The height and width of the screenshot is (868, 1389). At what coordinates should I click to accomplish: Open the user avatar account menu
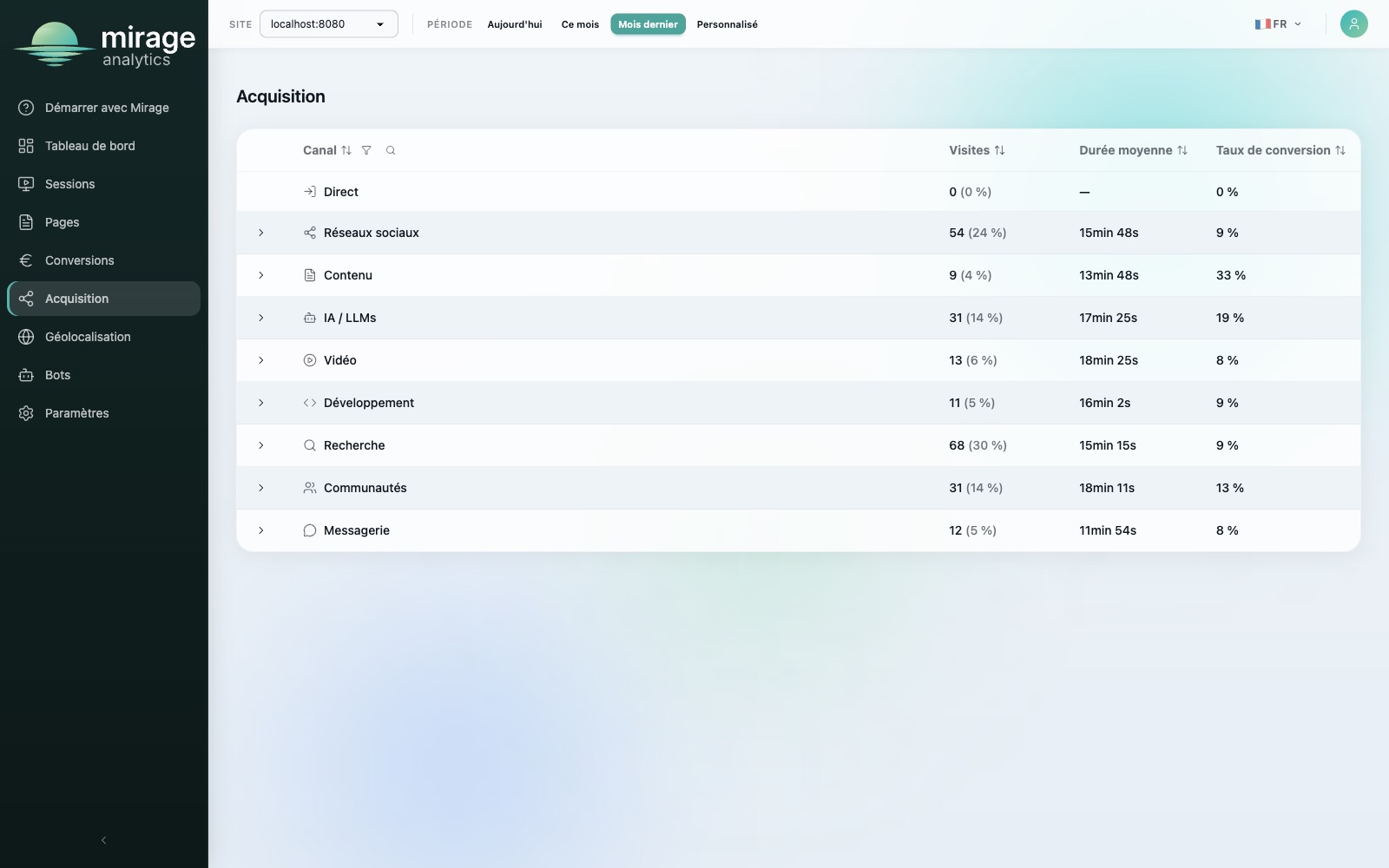[1353, 23]
